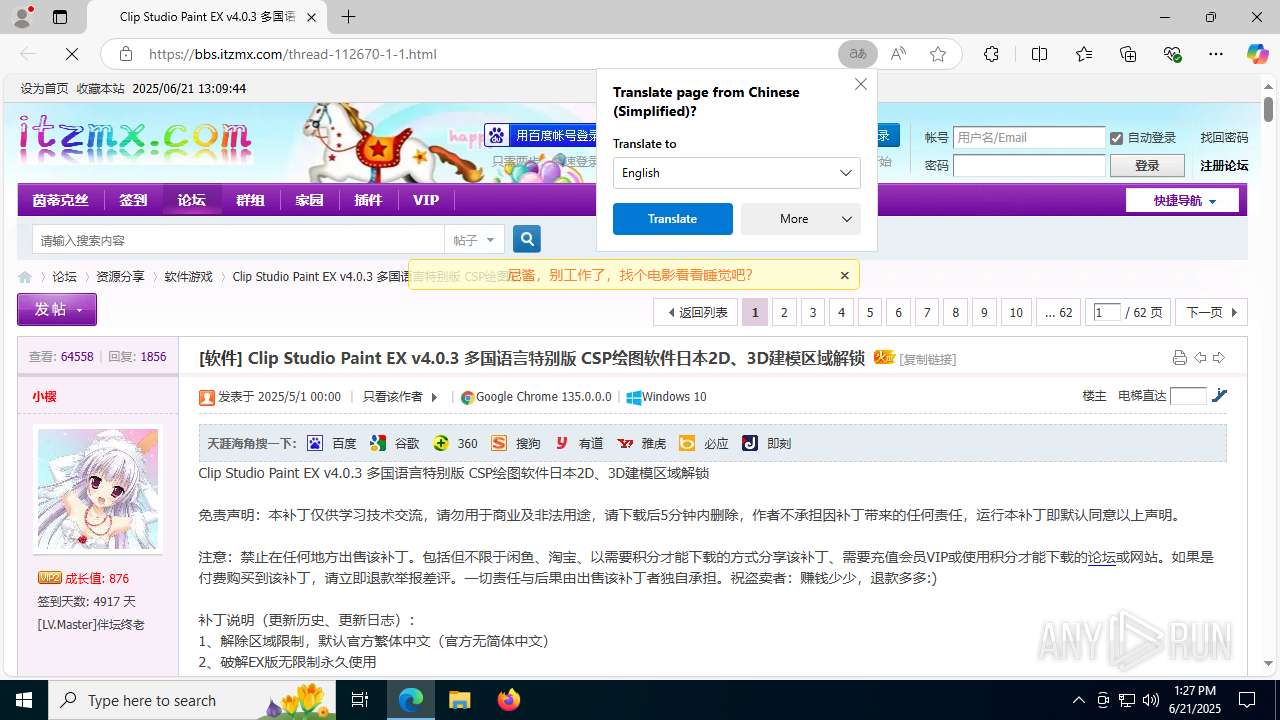Toggle 自动登录 checkbox
This screenshot has width=1280, height=720.
pyautogui.click(x=1116, y=138)
